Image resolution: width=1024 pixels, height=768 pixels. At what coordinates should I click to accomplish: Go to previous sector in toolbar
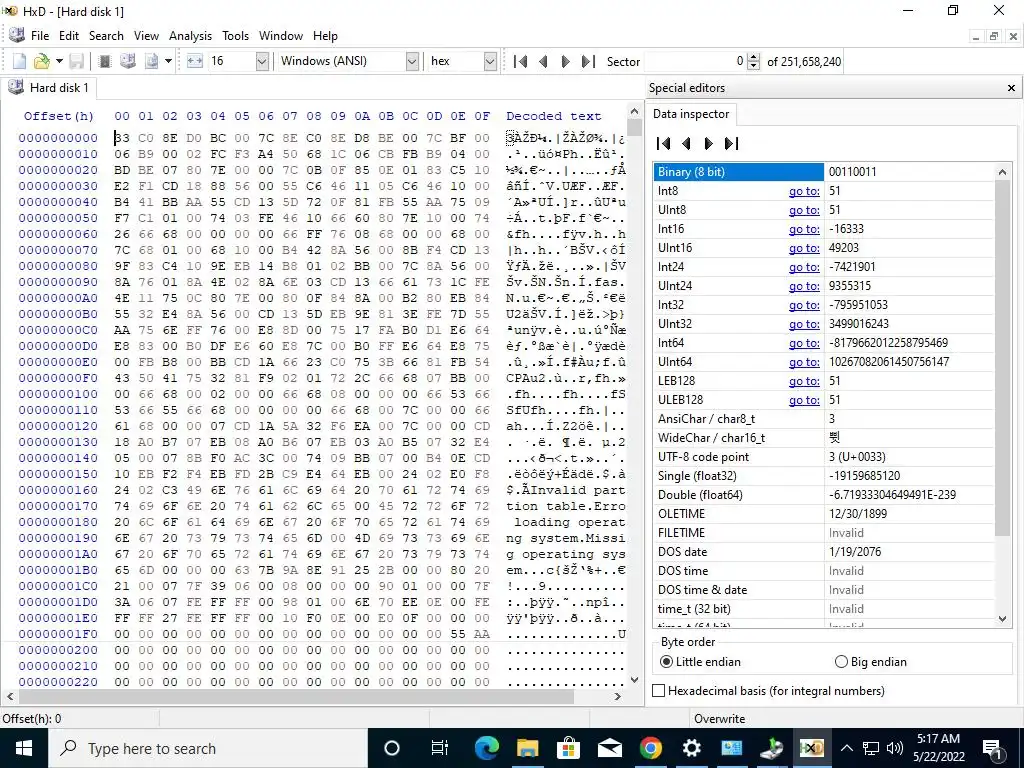point(543,61)
